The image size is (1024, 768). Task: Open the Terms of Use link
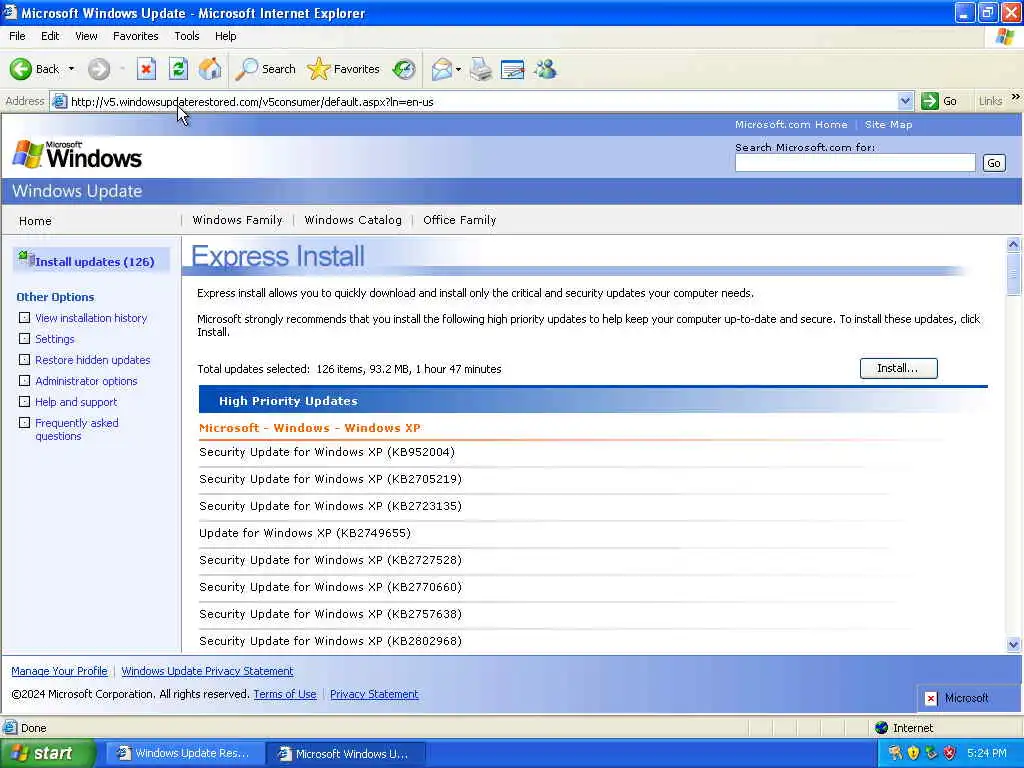[285, 694]
